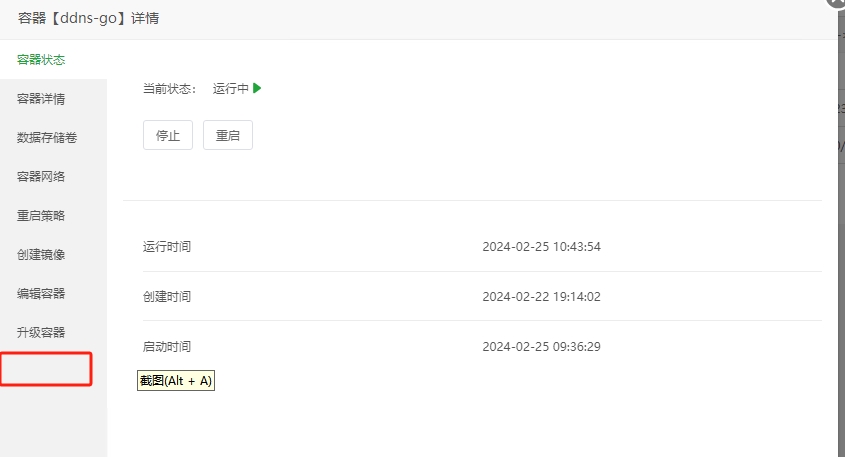
Task: Switch to the 升级容器 tab
Action: pos(41,332)
